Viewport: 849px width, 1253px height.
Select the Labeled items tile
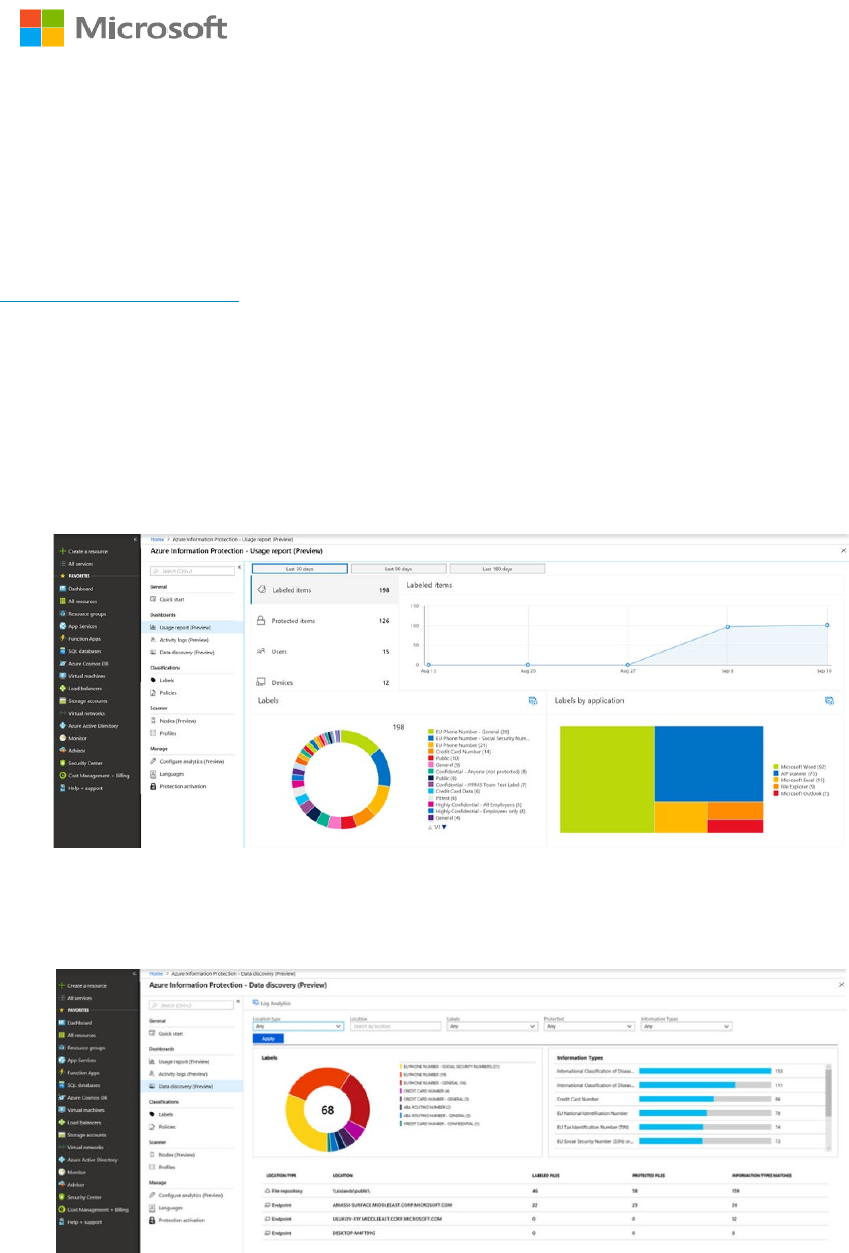tap(324, 590)
